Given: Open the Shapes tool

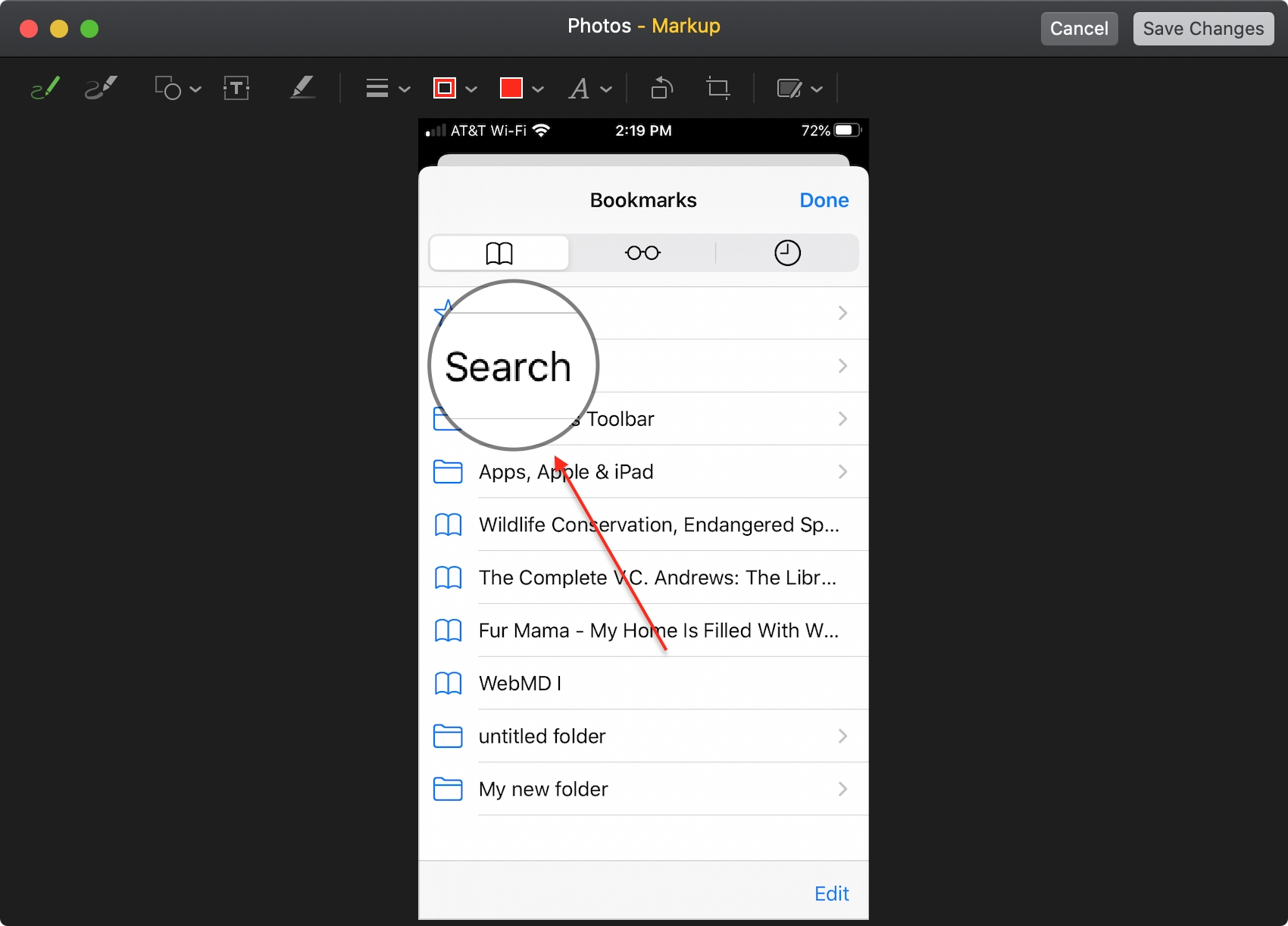Looking at the screenshot, I should (168, 89).
